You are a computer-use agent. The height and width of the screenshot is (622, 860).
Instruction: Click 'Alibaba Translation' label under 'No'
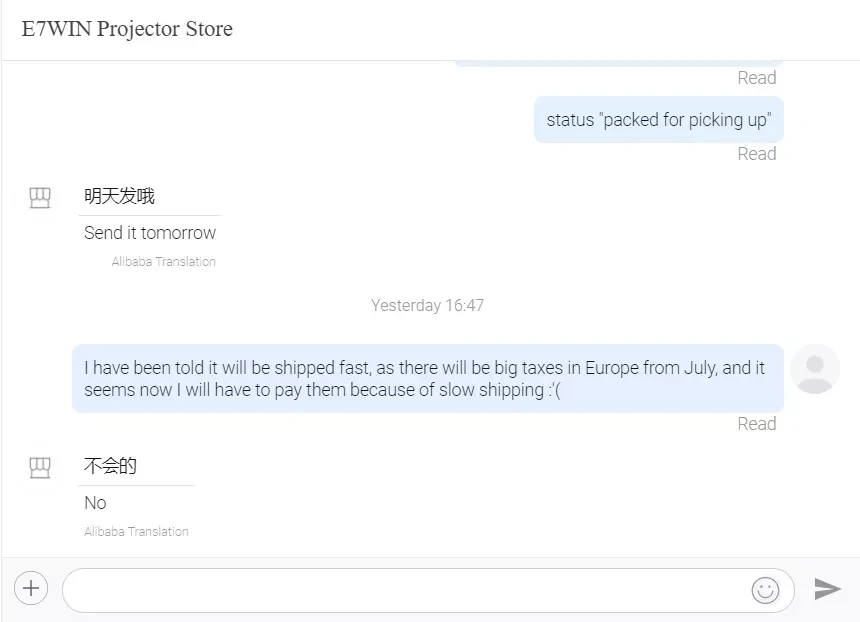(136, 532)
